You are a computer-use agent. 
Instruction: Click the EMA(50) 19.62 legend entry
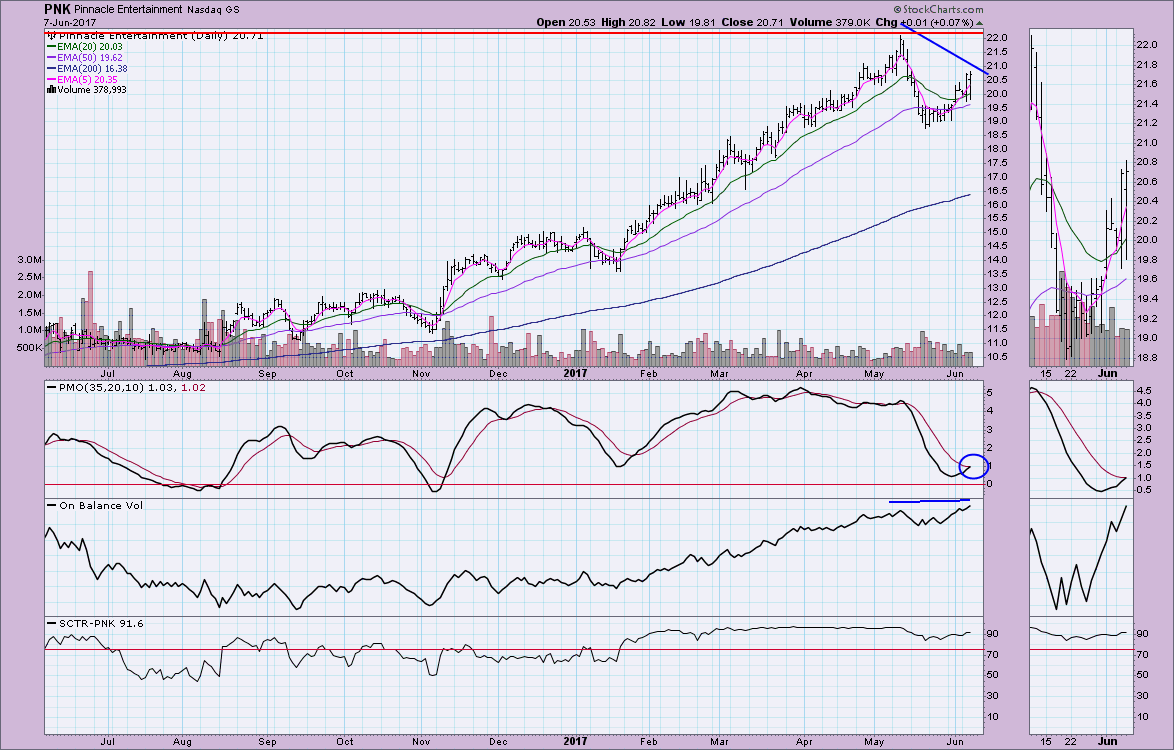click(x=85, y=58)
